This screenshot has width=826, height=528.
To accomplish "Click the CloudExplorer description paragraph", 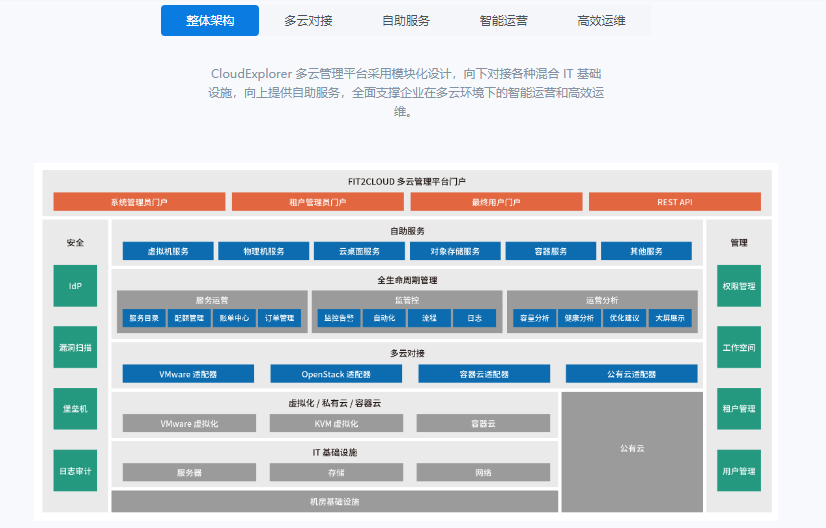I will click(406, 92).
